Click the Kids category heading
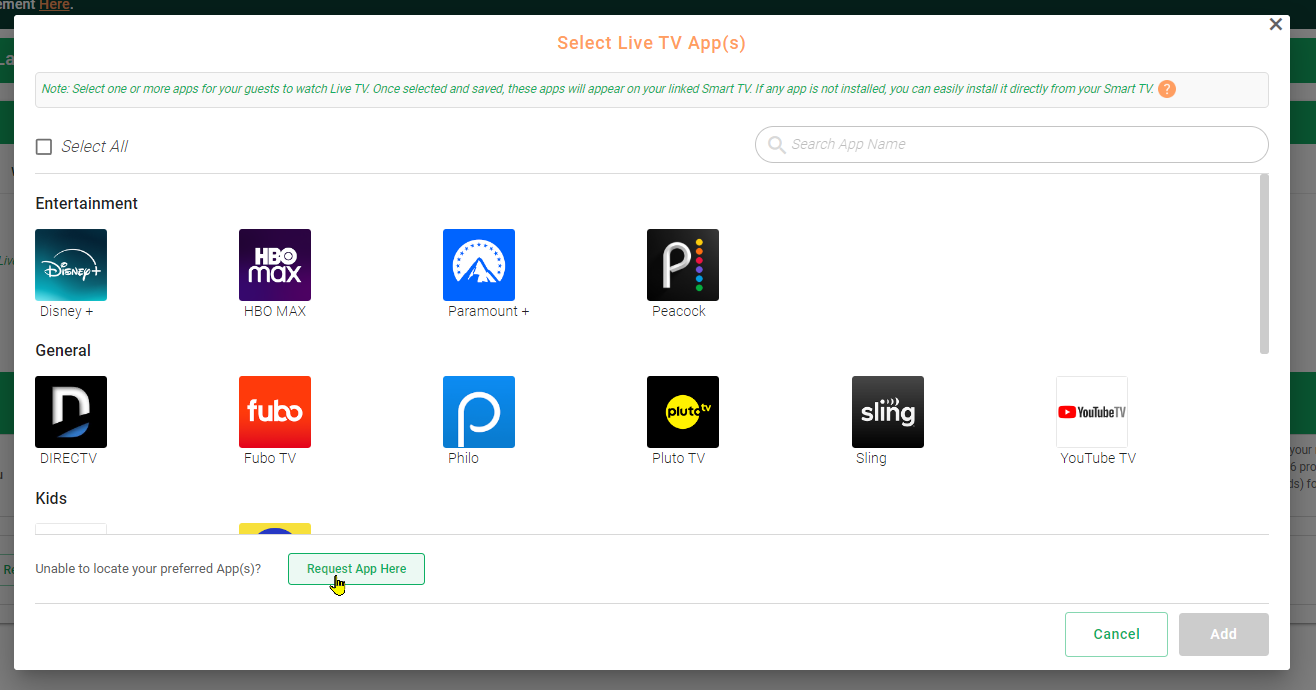The height and width of the screenshot is (690, 1316). pyautogui.click(x=51, y=498)
